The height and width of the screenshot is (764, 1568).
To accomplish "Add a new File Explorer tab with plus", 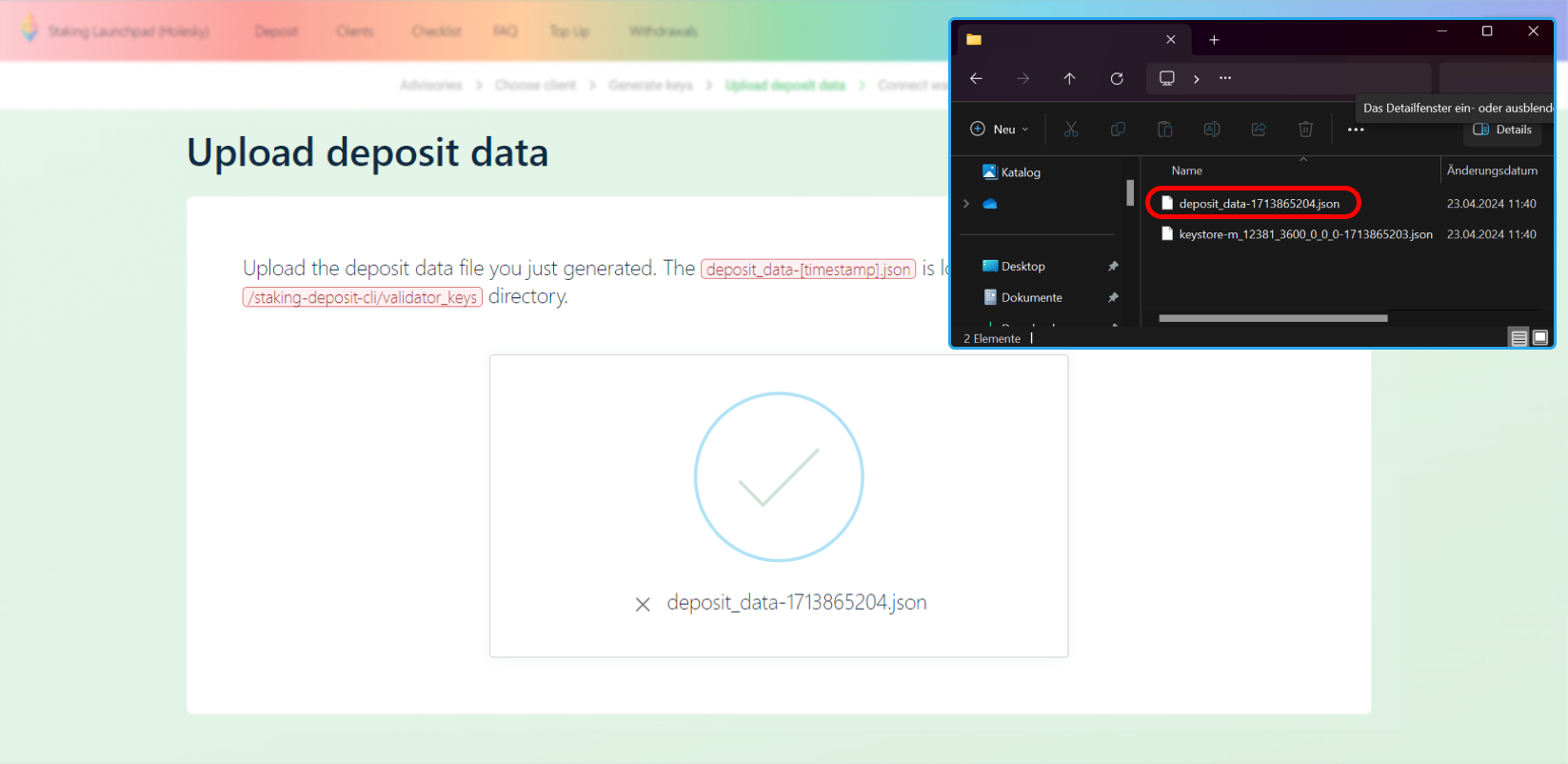I will click(x=1214, y=40).
